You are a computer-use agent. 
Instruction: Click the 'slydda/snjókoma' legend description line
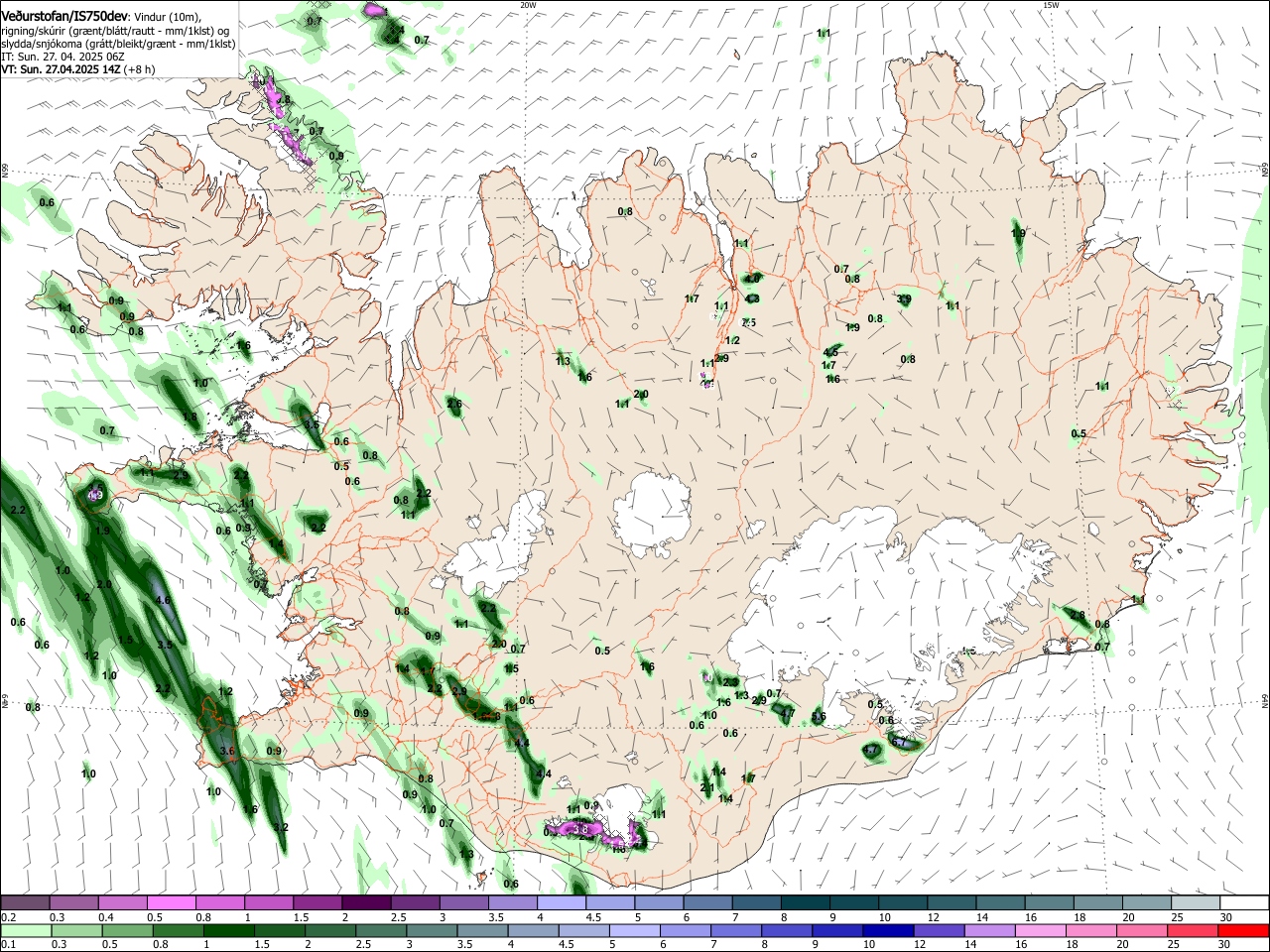pyautogui.click(x=118, y=45)
